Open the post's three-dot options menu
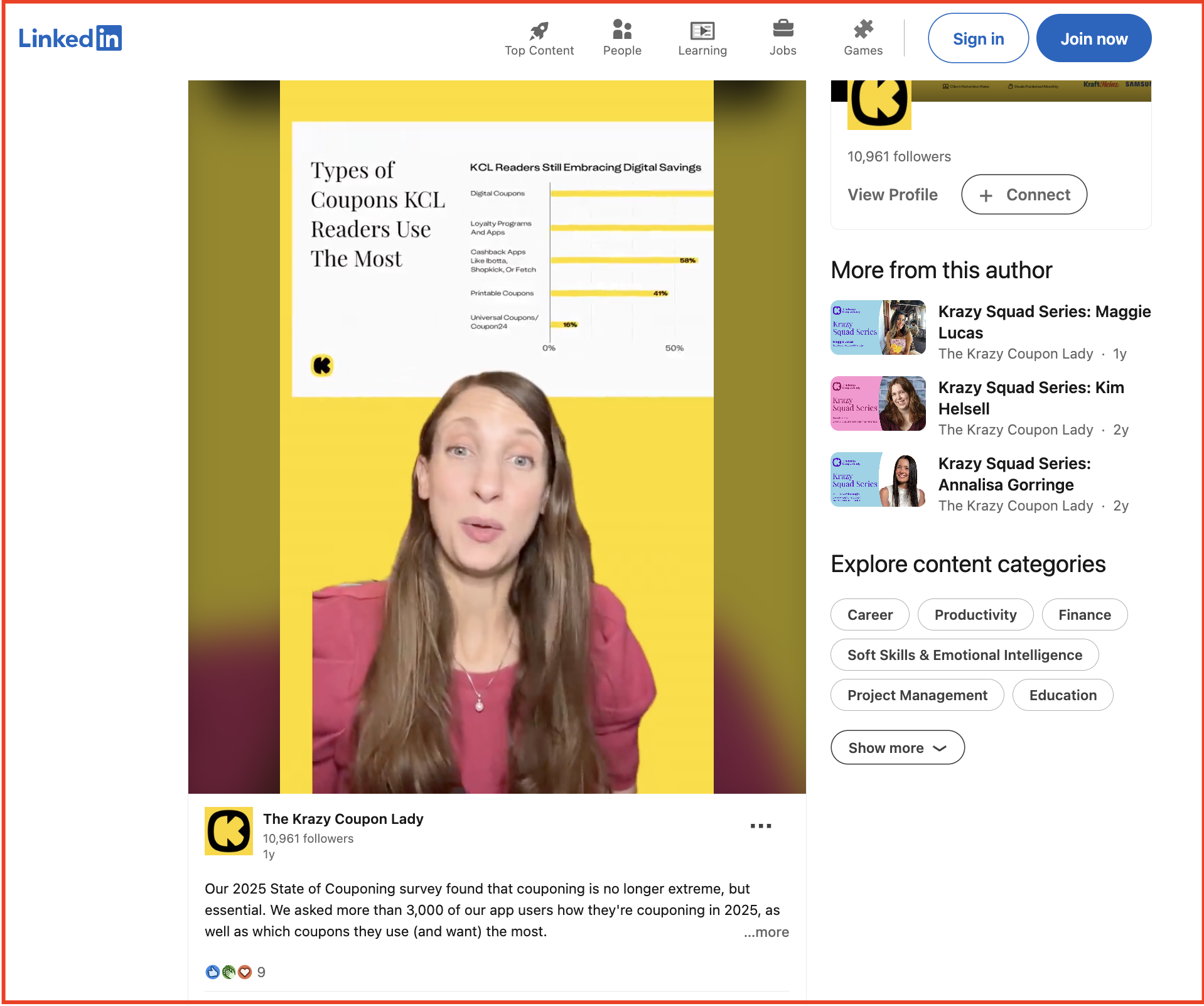1204x1006 pixels. coord(760,826)
